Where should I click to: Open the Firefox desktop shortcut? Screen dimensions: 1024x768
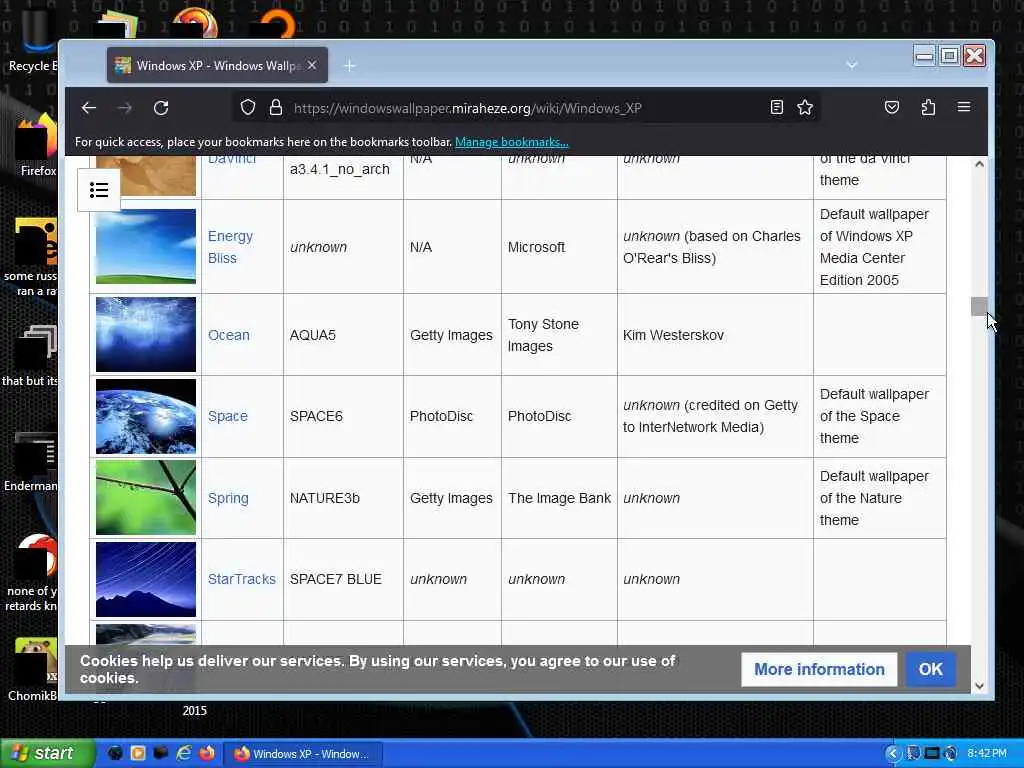35,146
